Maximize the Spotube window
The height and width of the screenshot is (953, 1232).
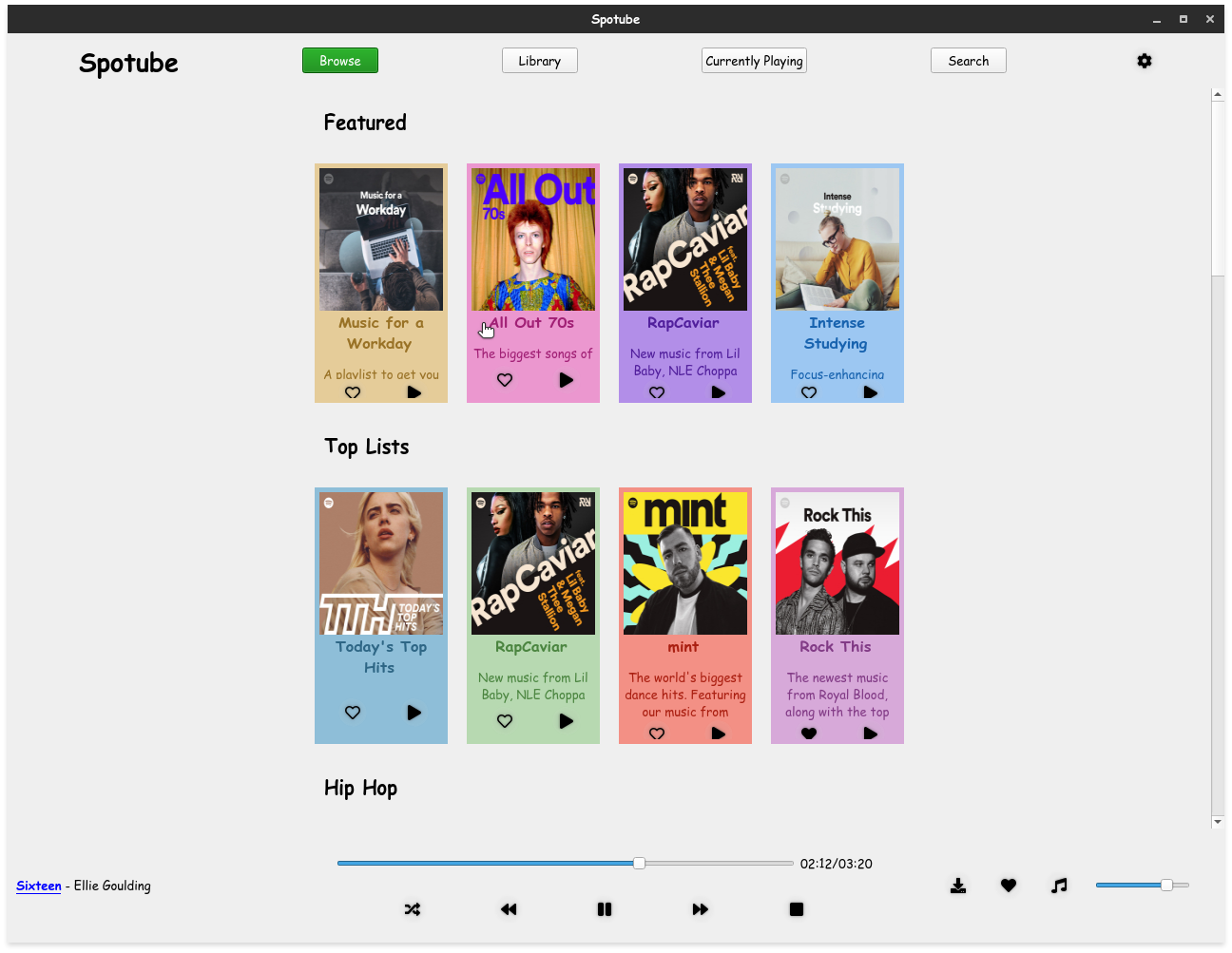(1184, 19)
